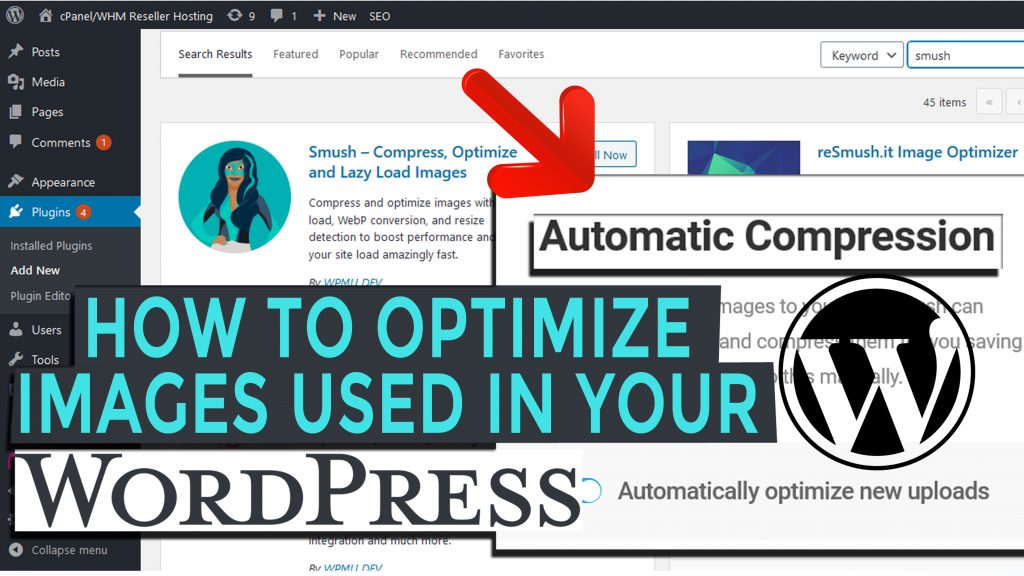Switch to the Featured plugins tab
The height and width of the screenshot is (576, 1024).
click(295, 54)
